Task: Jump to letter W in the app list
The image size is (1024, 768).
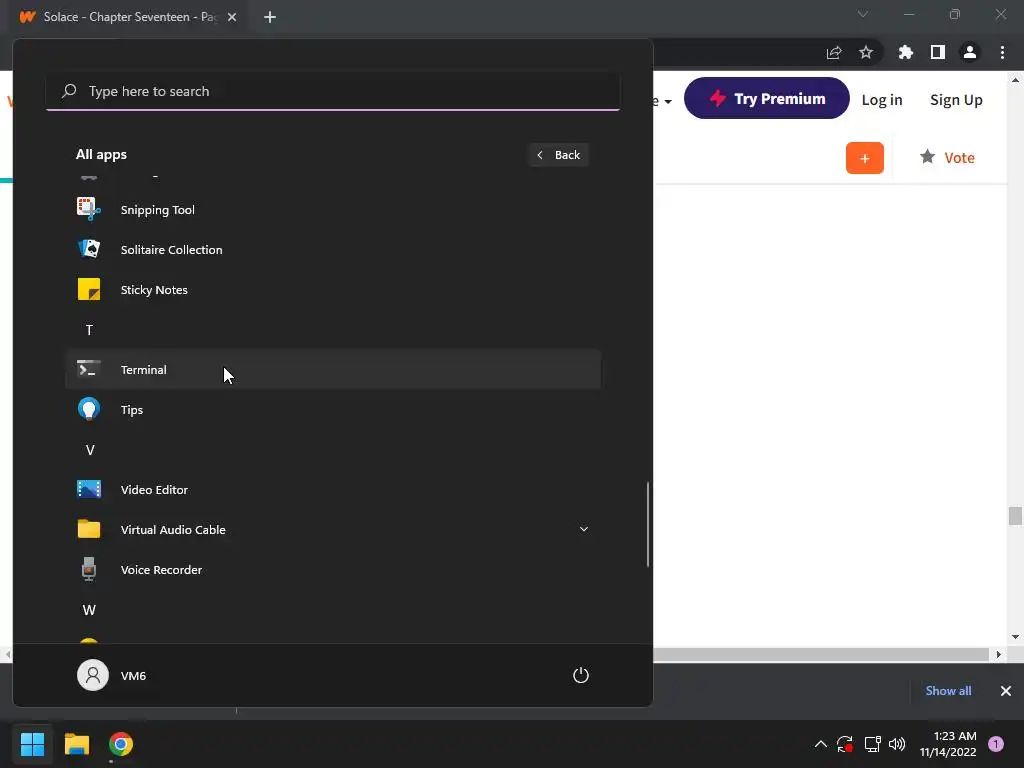Action: click(x=89, y=610)
